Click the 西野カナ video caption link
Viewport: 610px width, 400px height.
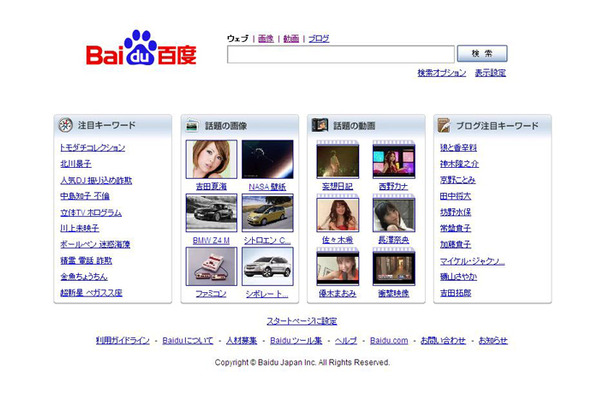pyautogui.click(x=394, y=187)
